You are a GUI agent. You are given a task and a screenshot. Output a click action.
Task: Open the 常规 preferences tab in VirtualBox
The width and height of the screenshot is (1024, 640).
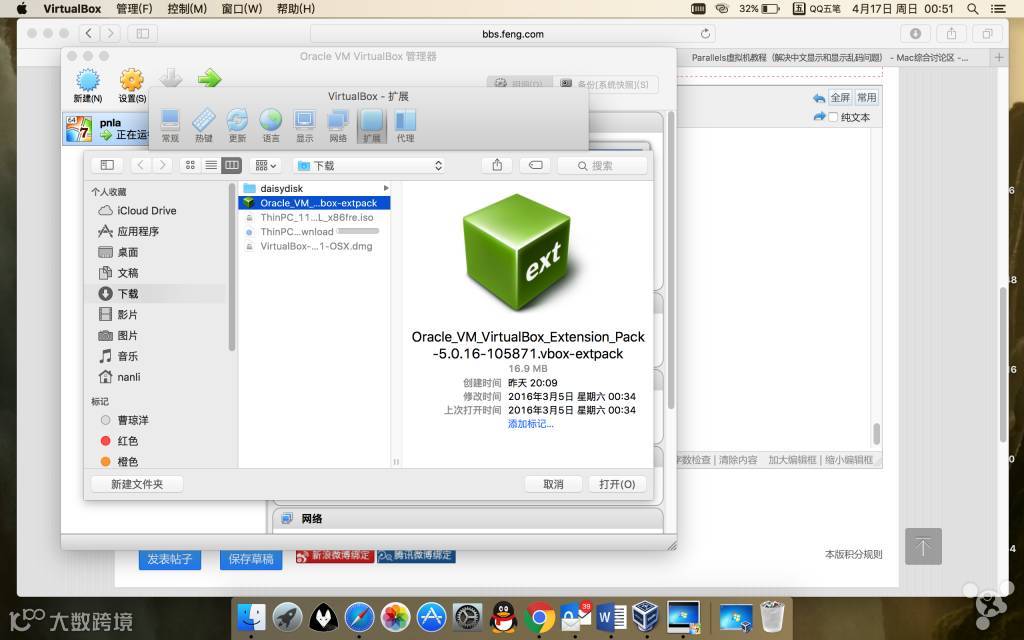[x=170, y=125]
